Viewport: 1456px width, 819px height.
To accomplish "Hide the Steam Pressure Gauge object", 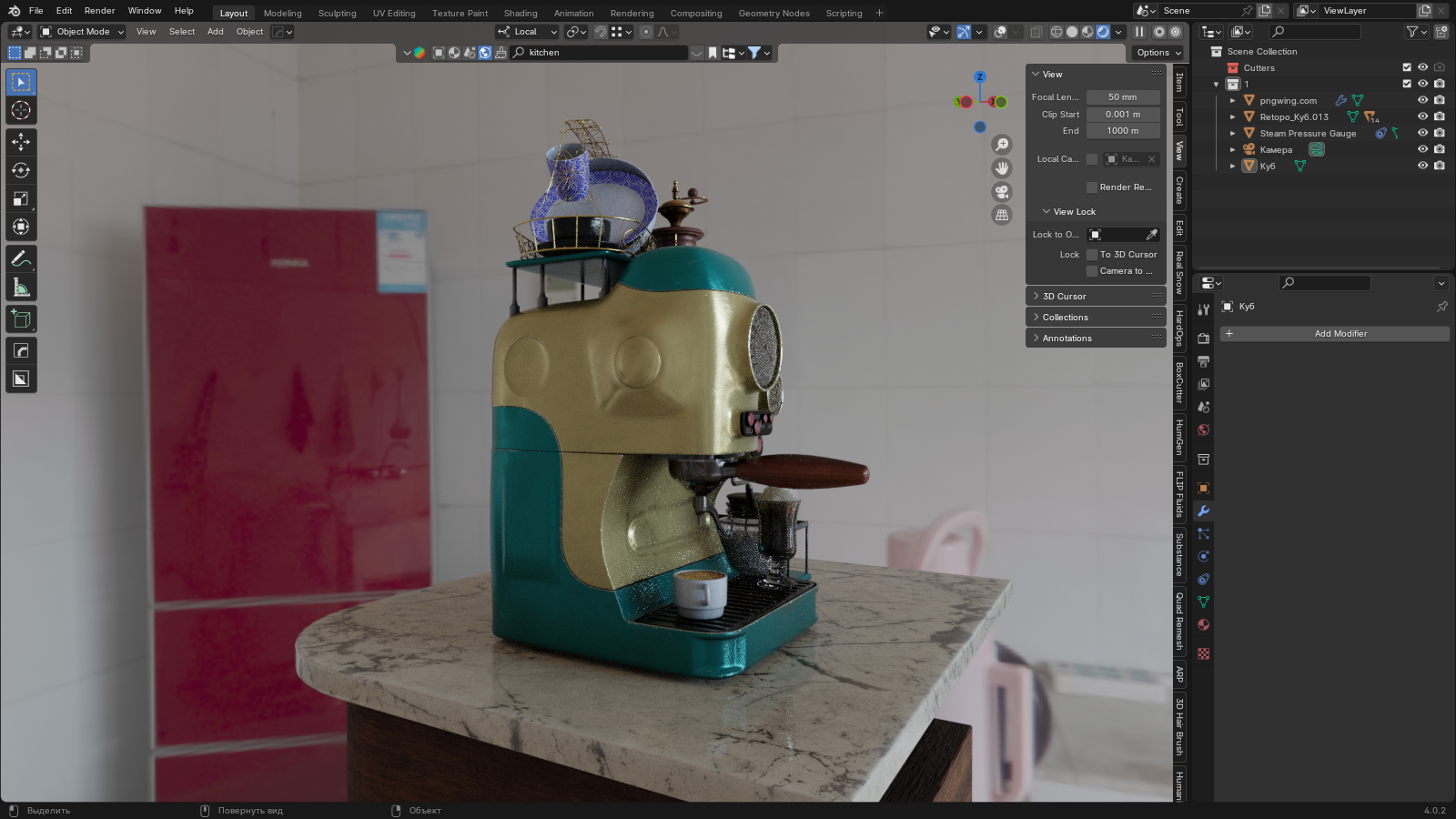I will 1422,133.
